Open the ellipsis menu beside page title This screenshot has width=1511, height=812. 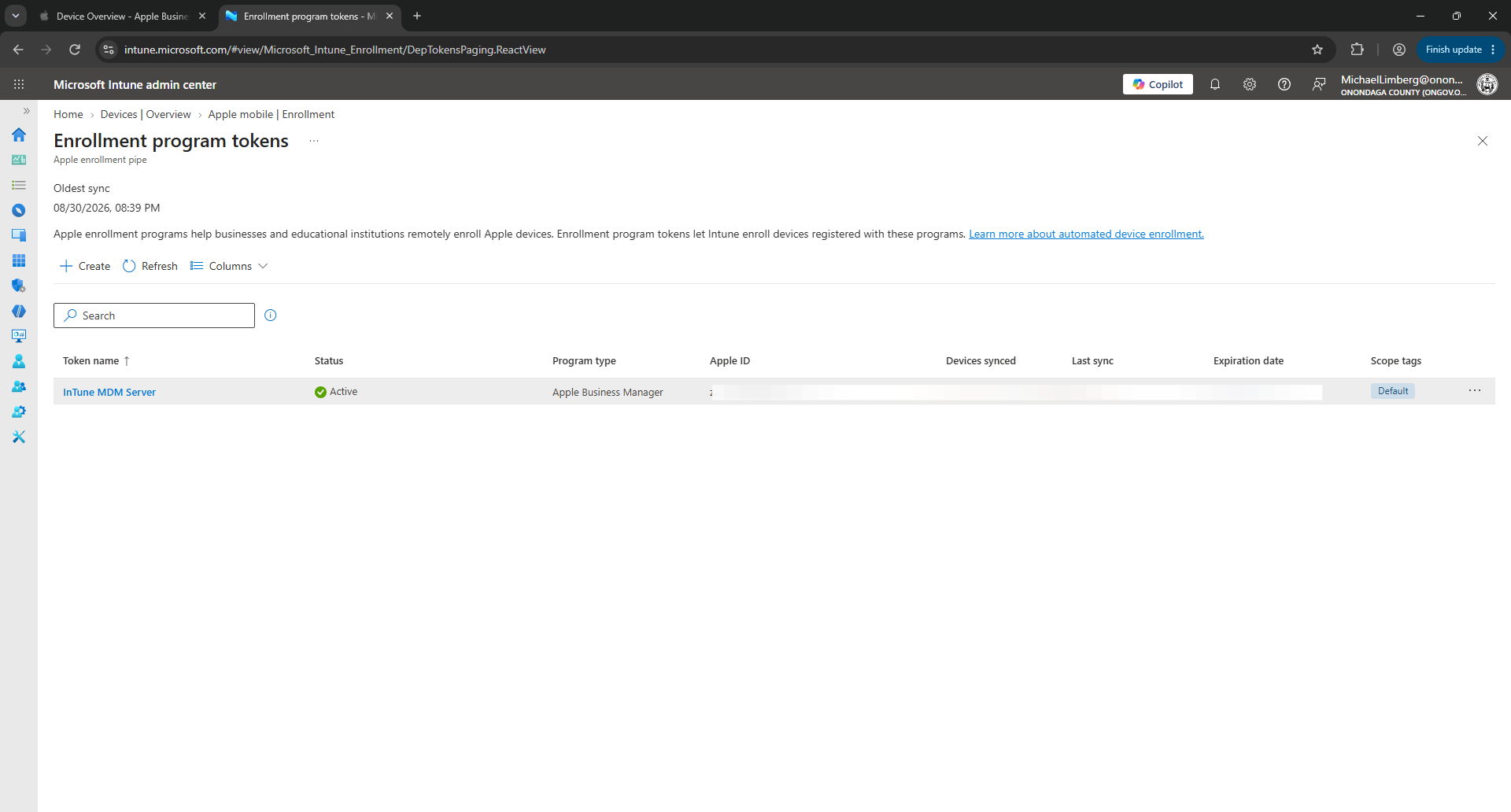click(314, 141)
